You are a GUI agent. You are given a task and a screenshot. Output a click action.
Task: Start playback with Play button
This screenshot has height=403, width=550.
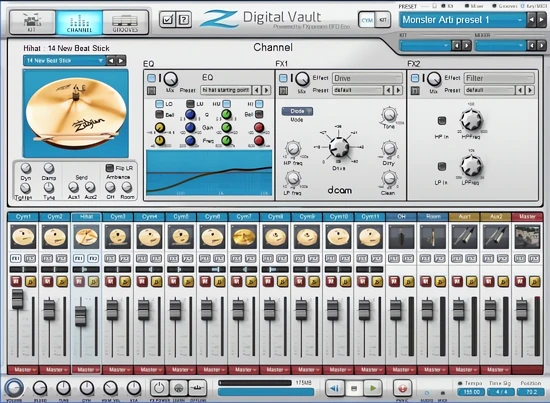click(x=373, y=388)
